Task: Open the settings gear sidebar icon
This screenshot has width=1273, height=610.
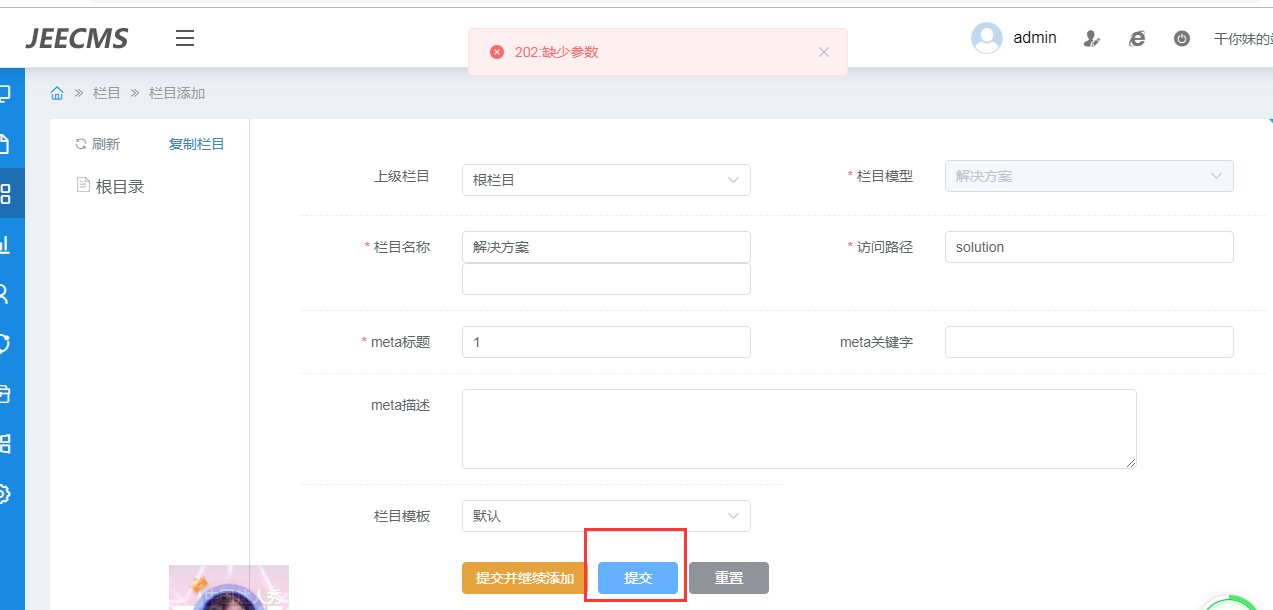Action: (5, 493)
